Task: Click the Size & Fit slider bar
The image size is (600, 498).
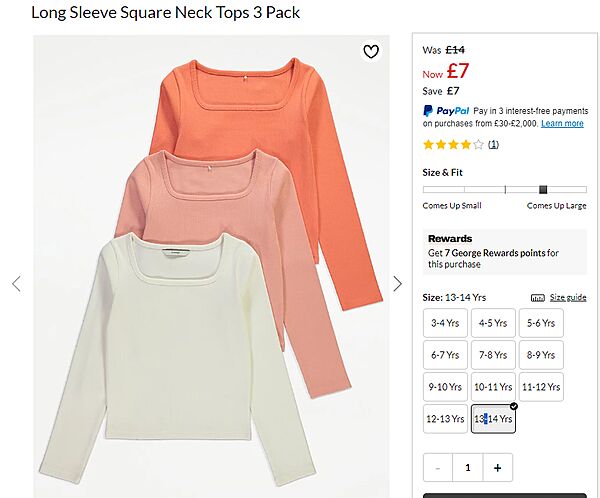Action: click(504, 189)
